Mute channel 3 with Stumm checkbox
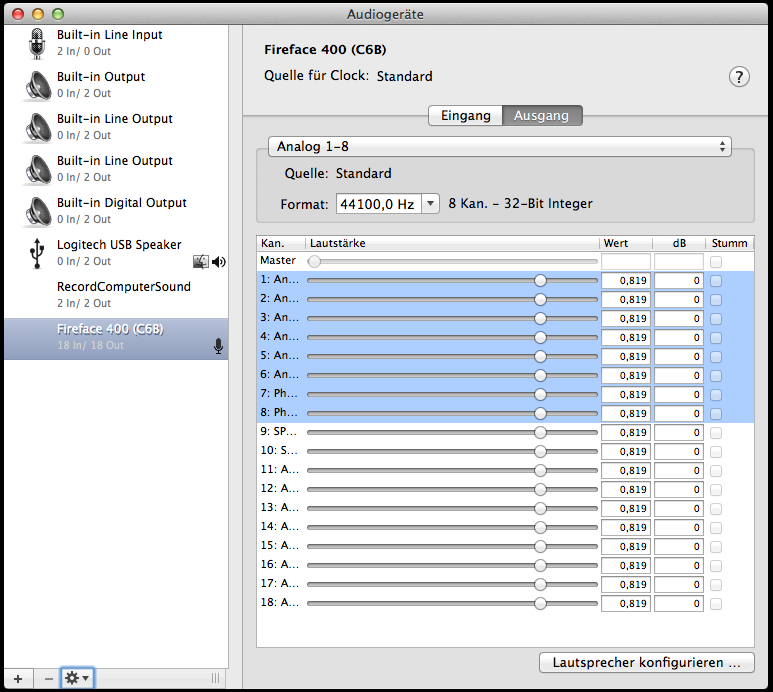Viewport: 773px width, 692px height. point(716,319)
